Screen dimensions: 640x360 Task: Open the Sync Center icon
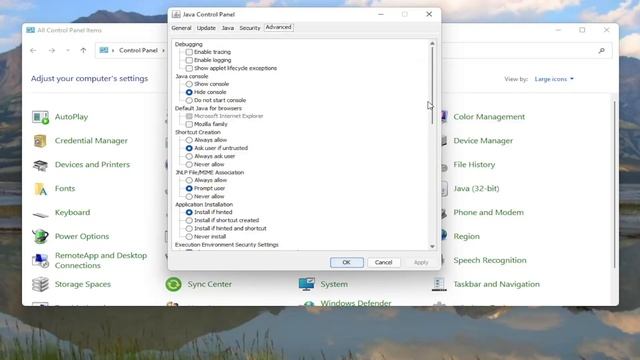pyautogui.click(x=173, y=284)
